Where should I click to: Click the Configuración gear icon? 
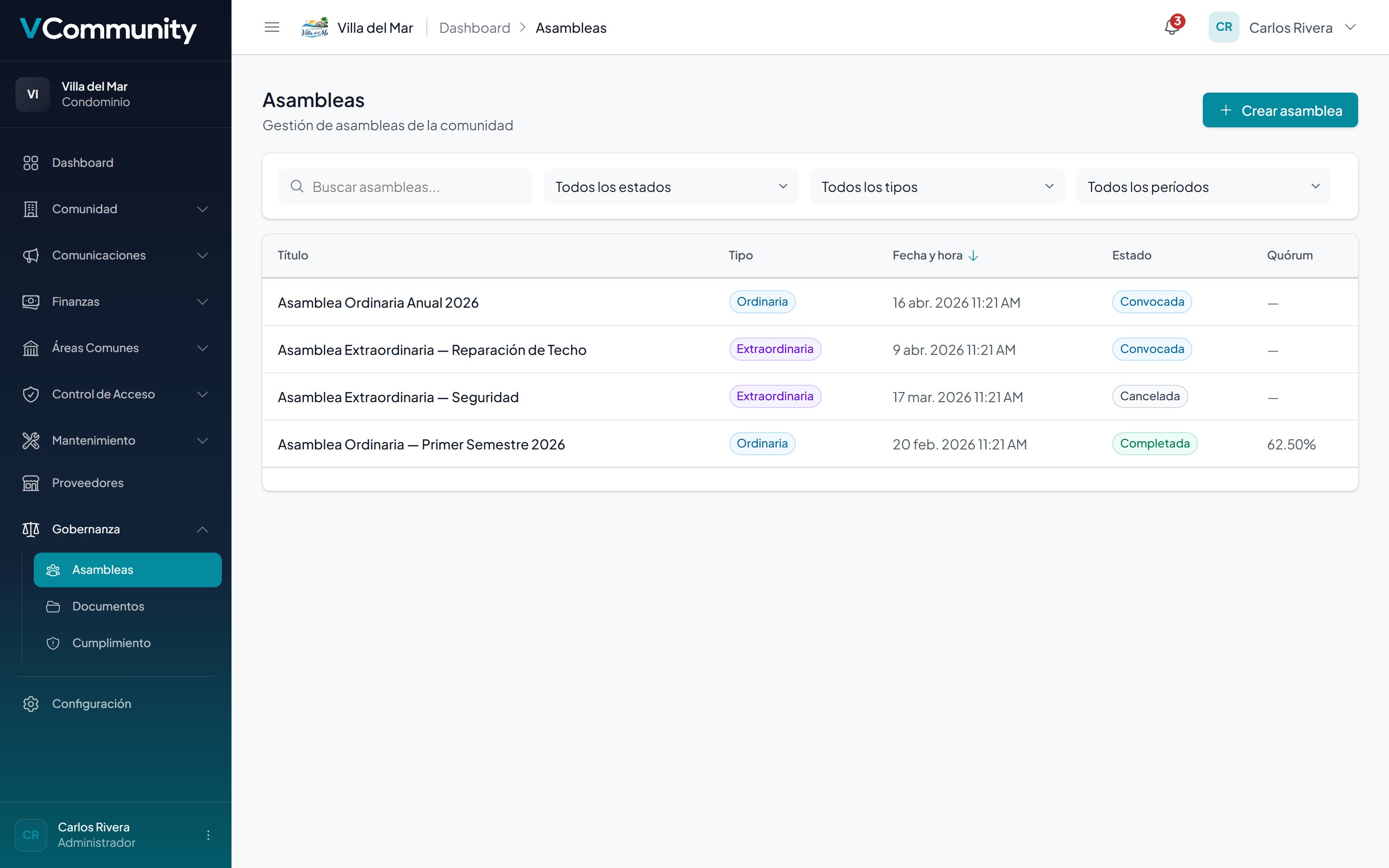coord(30,704)
